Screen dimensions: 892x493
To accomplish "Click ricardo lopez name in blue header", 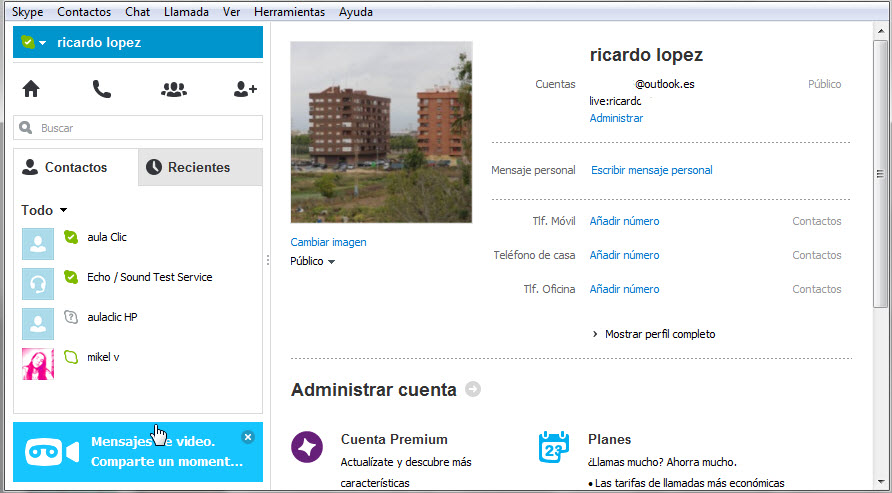I will point(99,43).
